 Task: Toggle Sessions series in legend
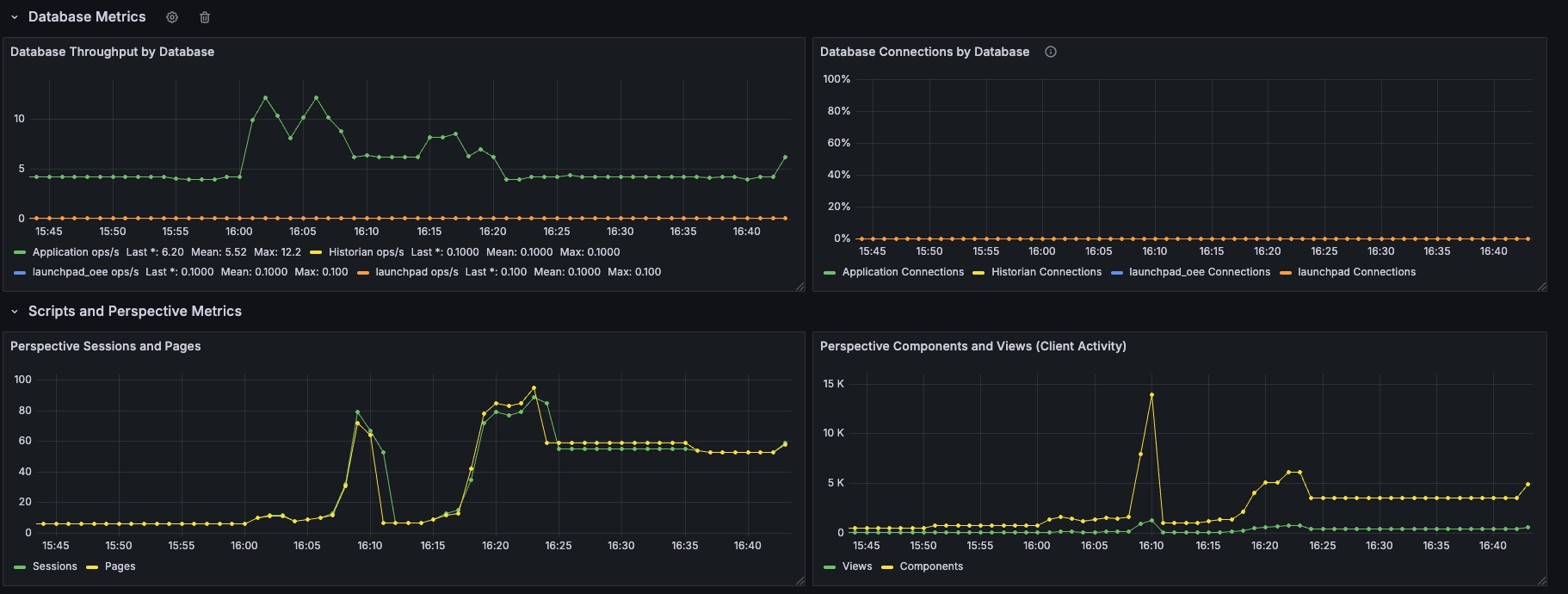(55, 566)
